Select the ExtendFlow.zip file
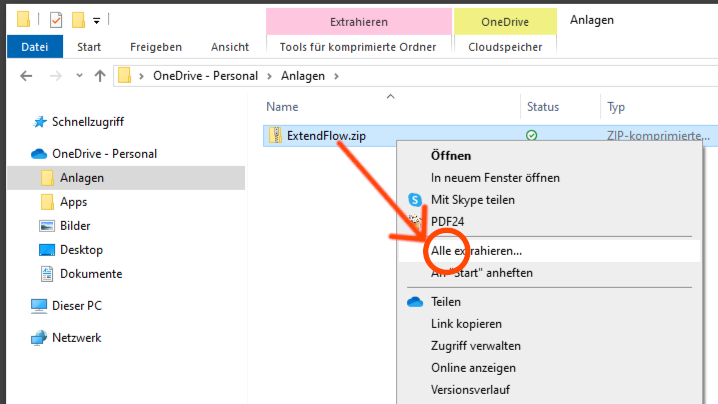The width and height of the screenshot is (718, 404). click(326, 136)
